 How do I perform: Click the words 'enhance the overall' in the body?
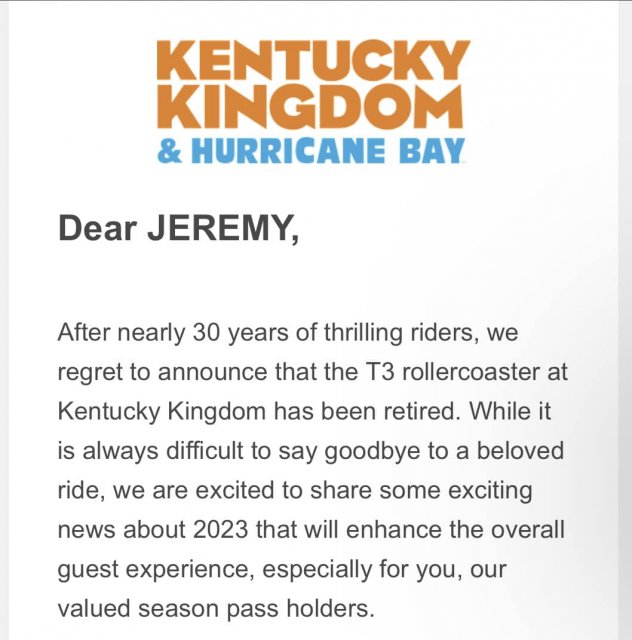tap(456, 529)
